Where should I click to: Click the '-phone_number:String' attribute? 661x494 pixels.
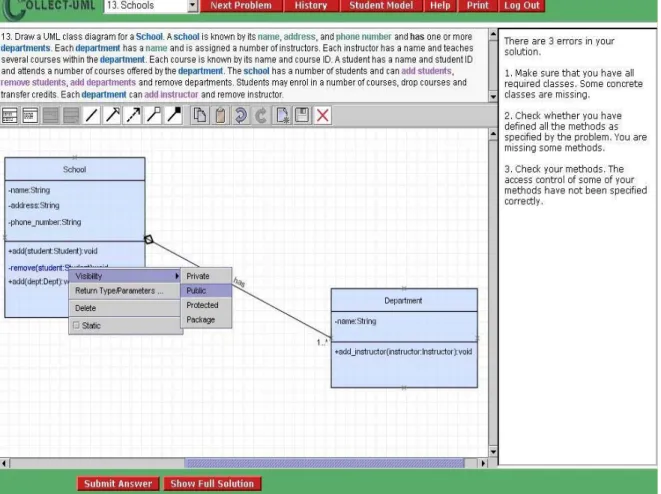(45, 222)
